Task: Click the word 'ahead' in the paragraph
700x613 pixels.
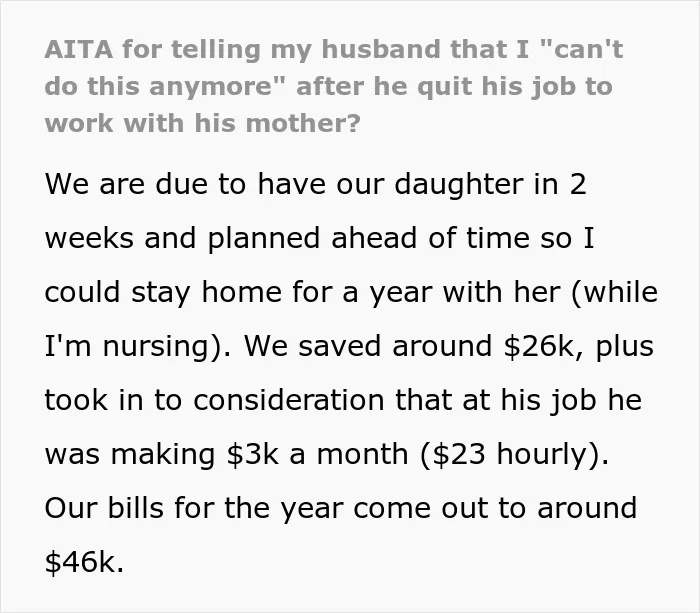Action: (x=375, y=238)
